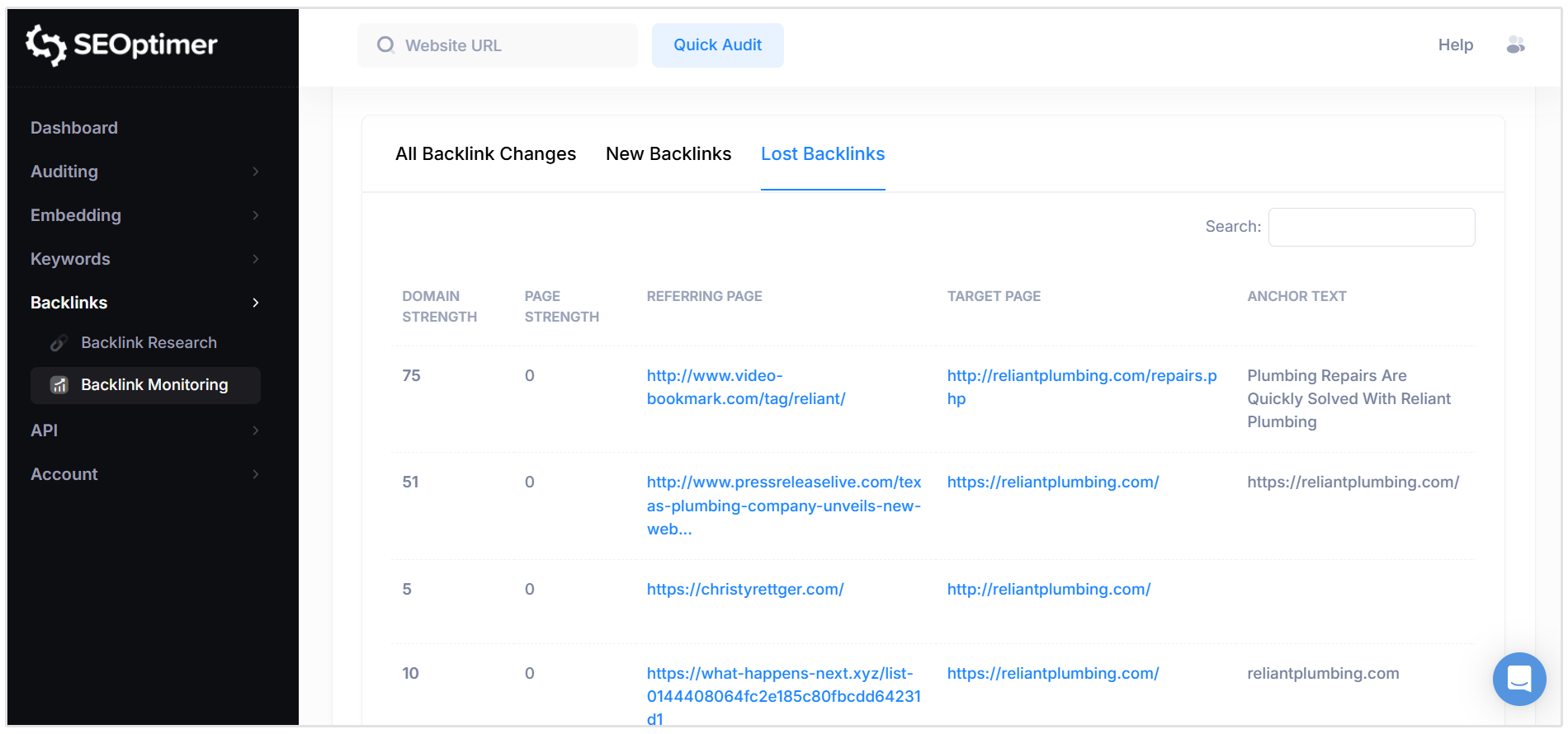
Task: Click the Backlink Monitoring chart icon
Action: coord(59,385)
